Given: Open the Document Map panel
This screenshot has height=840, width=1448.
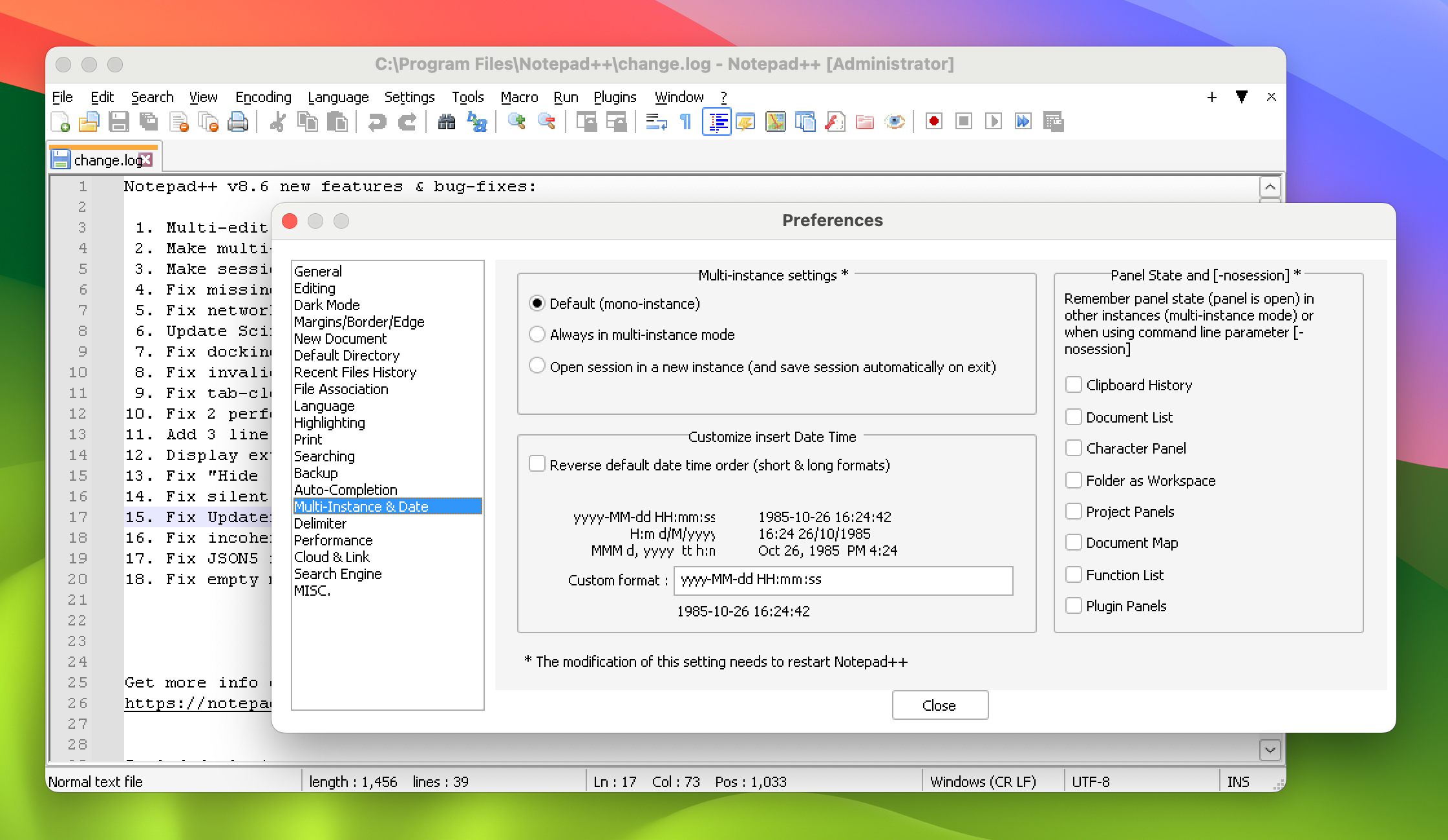Looking at the screenshot, I should 775,121.
